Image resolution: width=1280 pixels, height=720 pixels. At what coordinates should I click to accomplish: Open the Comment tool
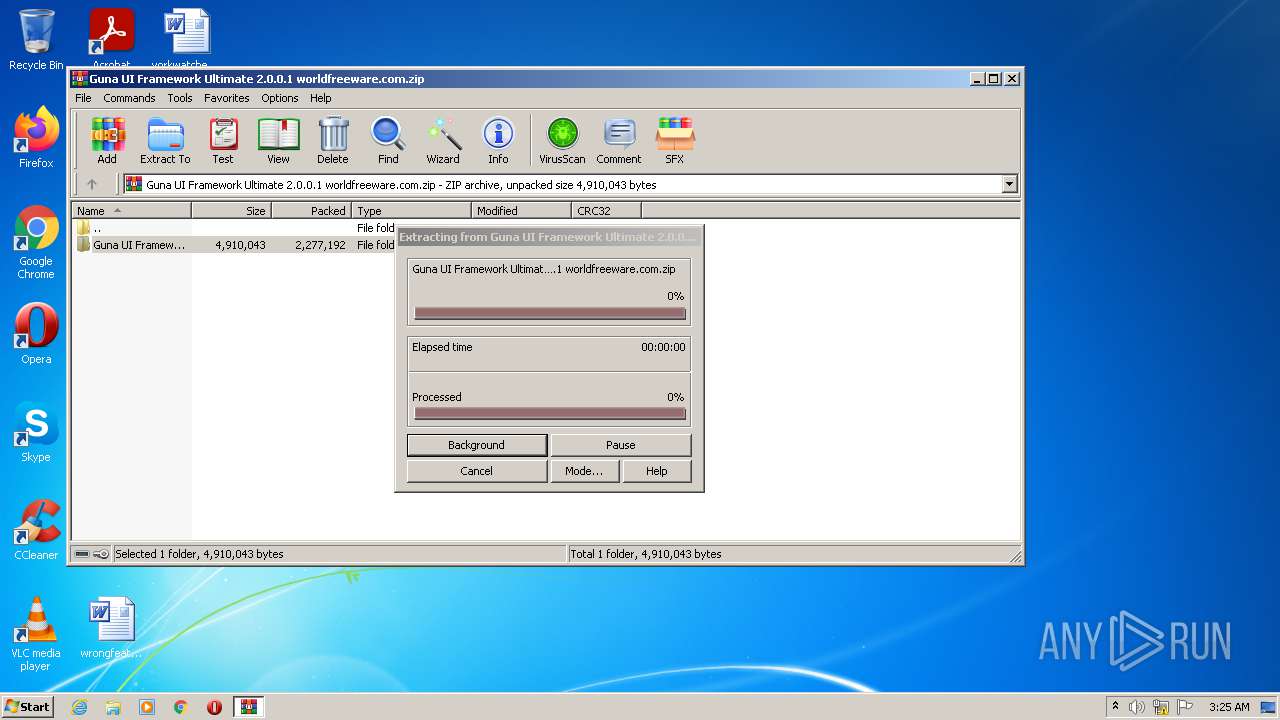pos(619,140)
